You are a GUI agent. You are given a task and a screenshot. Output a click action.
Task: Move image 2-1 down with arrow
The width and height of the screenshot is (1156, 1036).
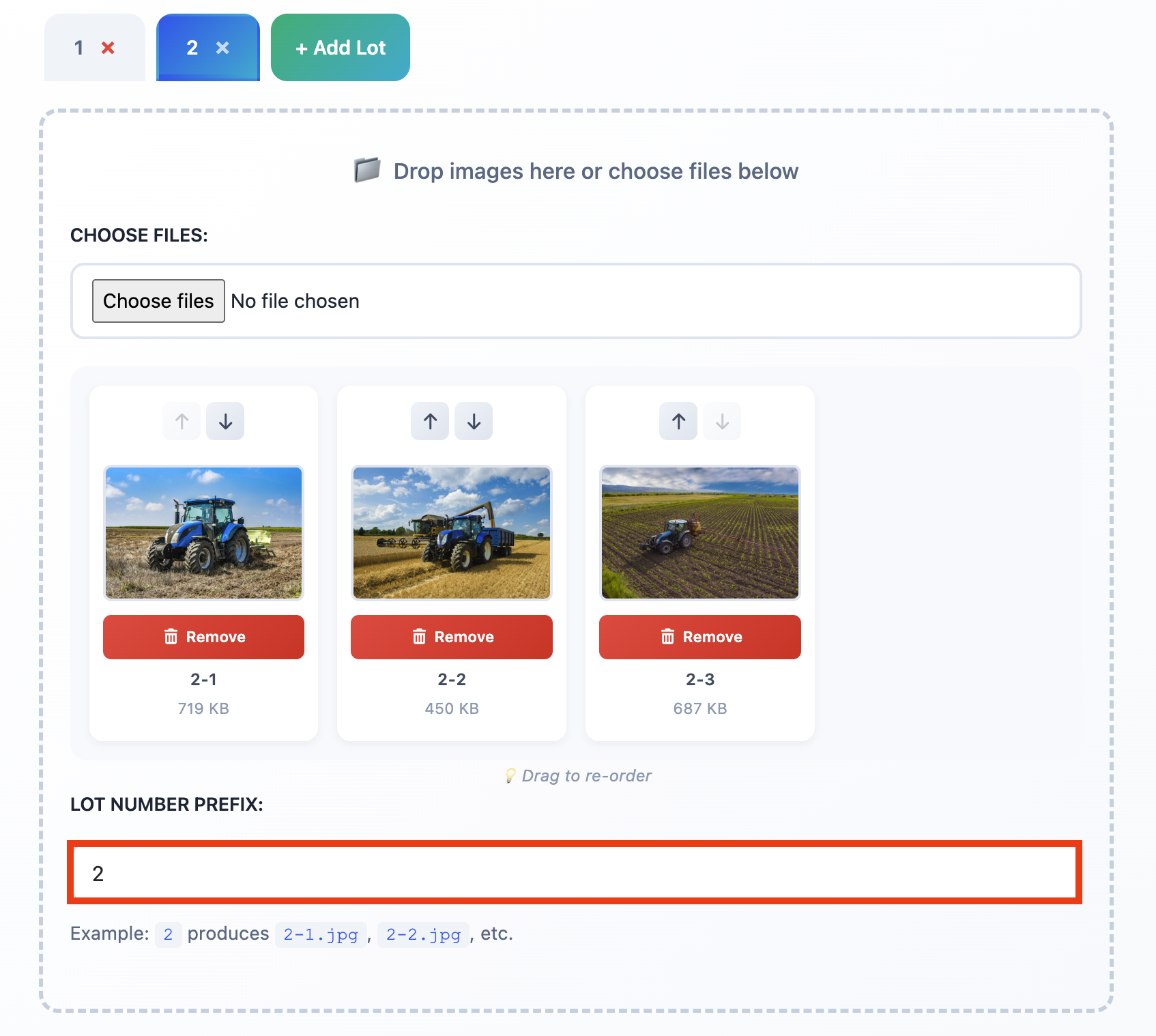[x=225, y=422]
